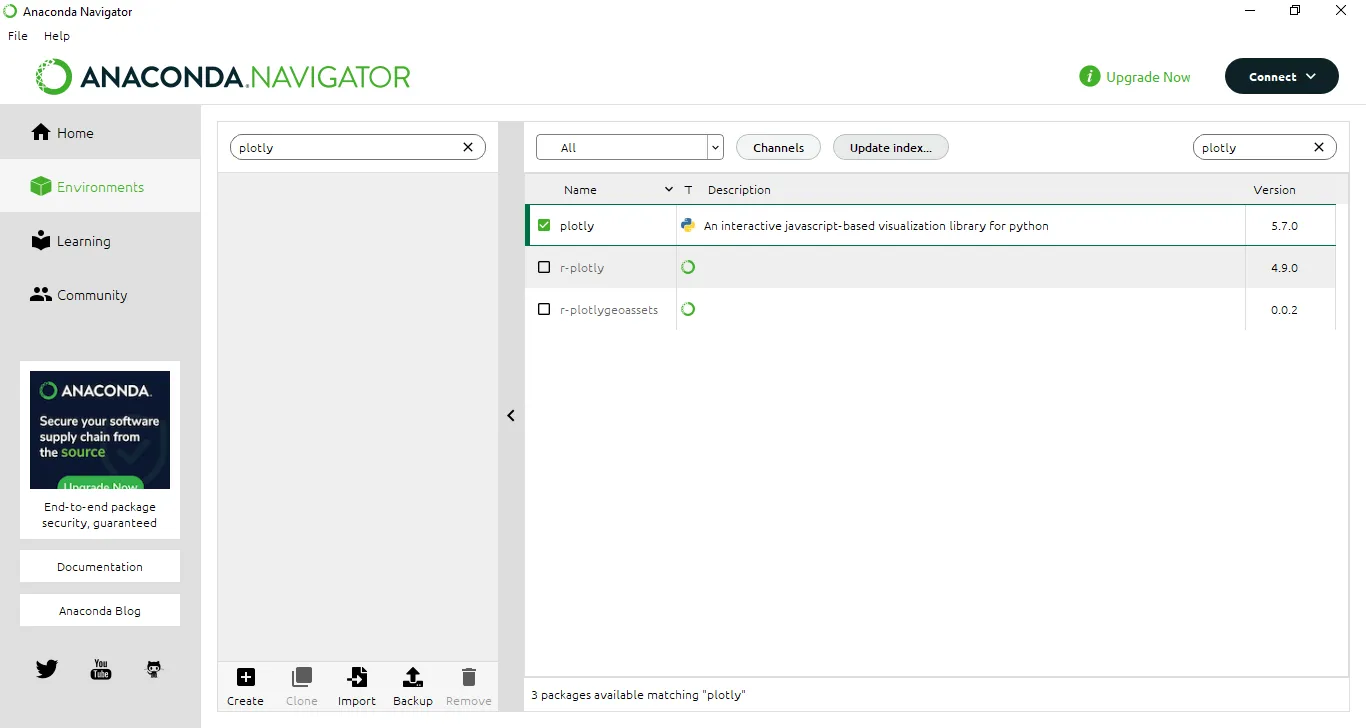Screen dimensions: 1366x728
Task: Open the Community tab
Action: click(x=100, y=295)
